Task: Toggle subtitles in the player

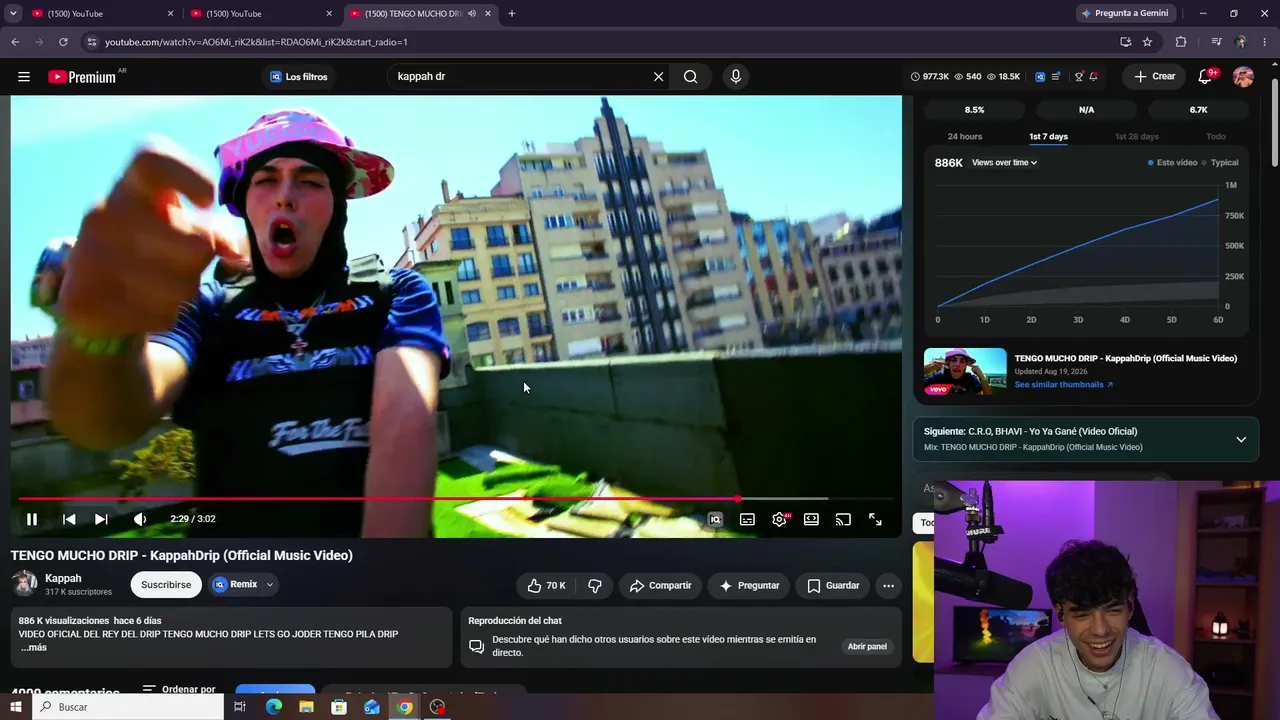Action: click(x=747, y=519)
